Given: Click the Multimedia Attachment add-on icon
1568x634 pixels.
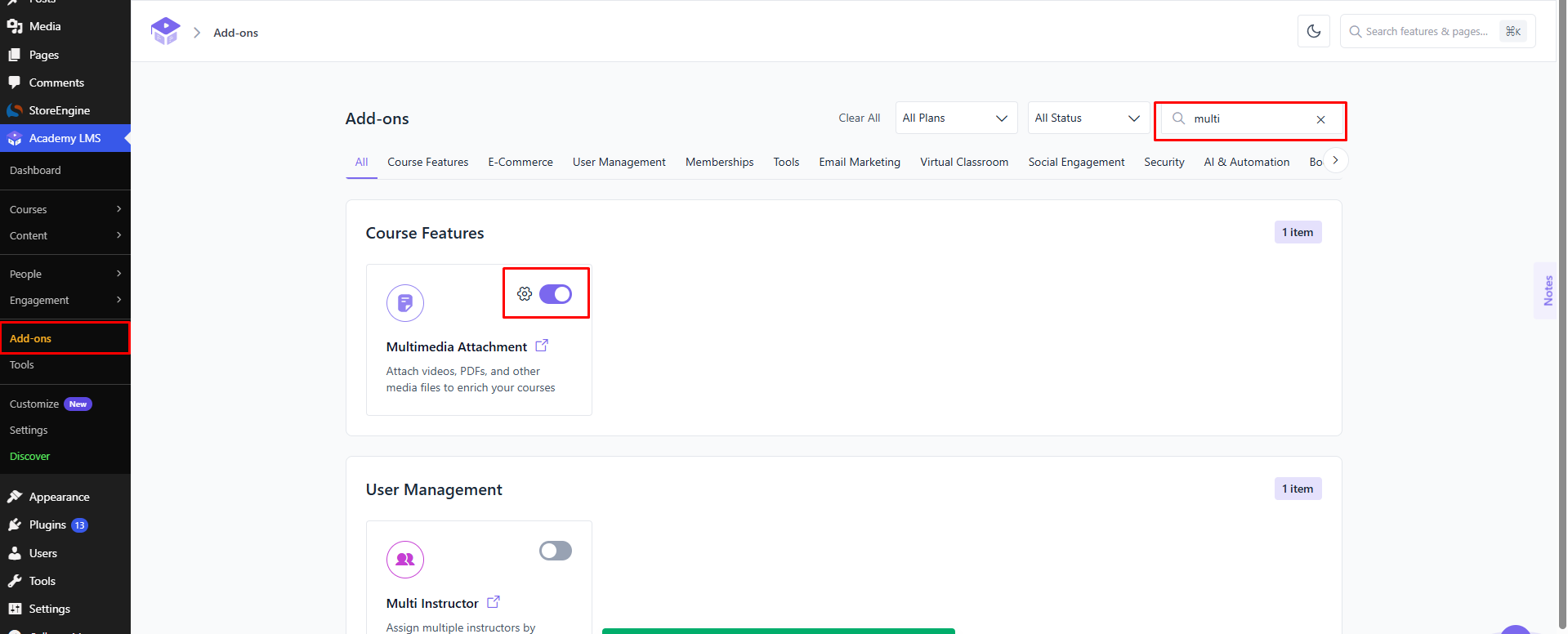Looking at the screenshot, I should (x=405, y=303).
